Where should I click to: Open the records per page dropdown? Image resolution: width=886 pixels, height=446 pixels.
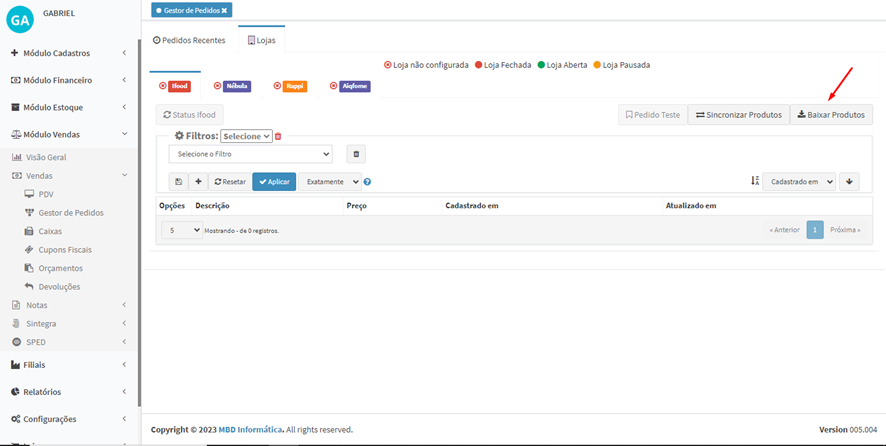[183, 230]
